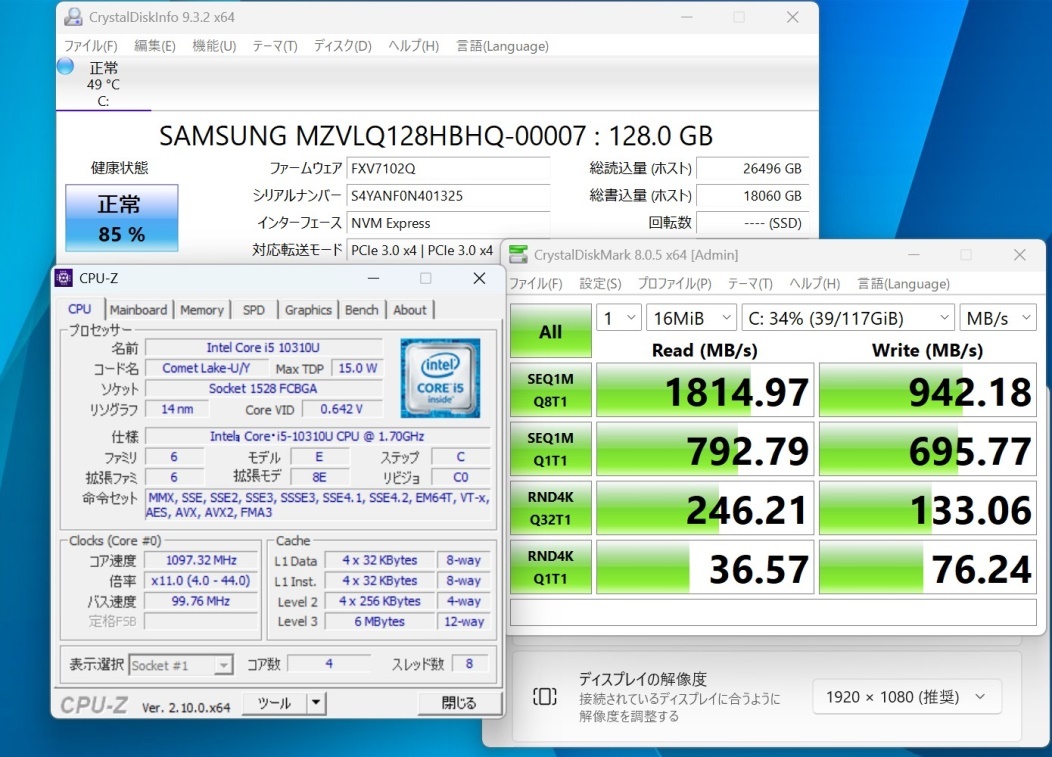Click the RND4K Q1T1 read result 36.57
The height and width of the screenshot is (757, 1052).
(x=705, y=568)
